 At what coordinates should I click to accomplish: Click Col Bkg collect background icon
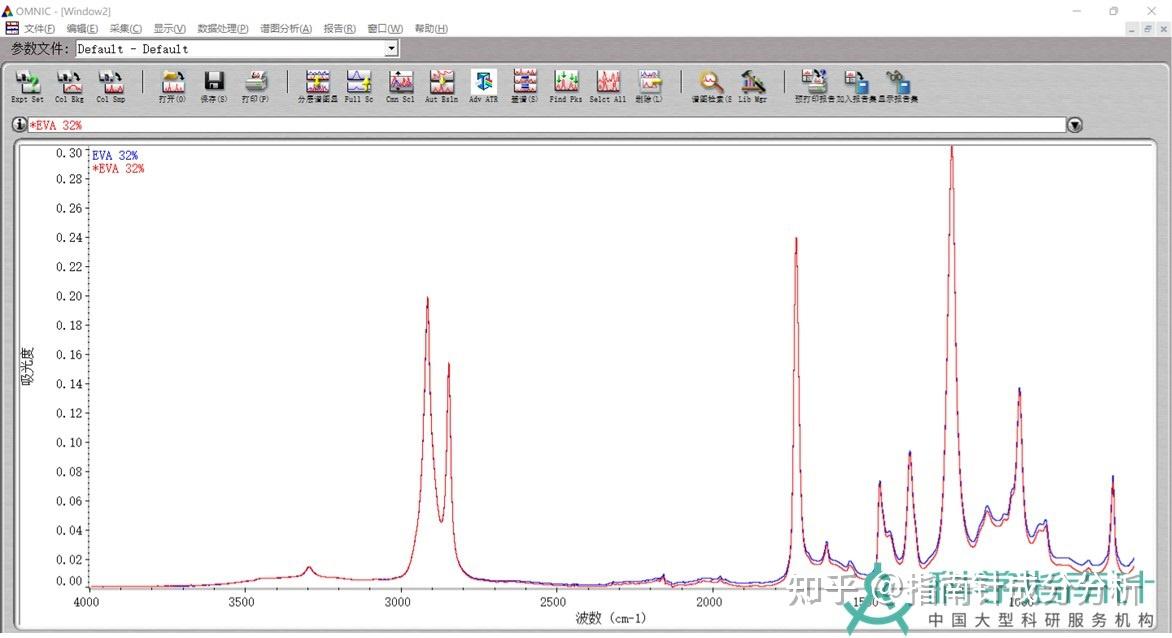(69, 87)
